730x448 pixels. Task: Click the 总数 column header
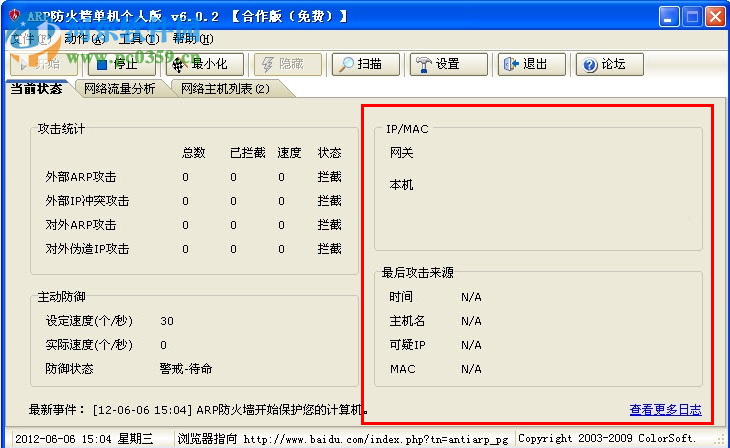194,153
